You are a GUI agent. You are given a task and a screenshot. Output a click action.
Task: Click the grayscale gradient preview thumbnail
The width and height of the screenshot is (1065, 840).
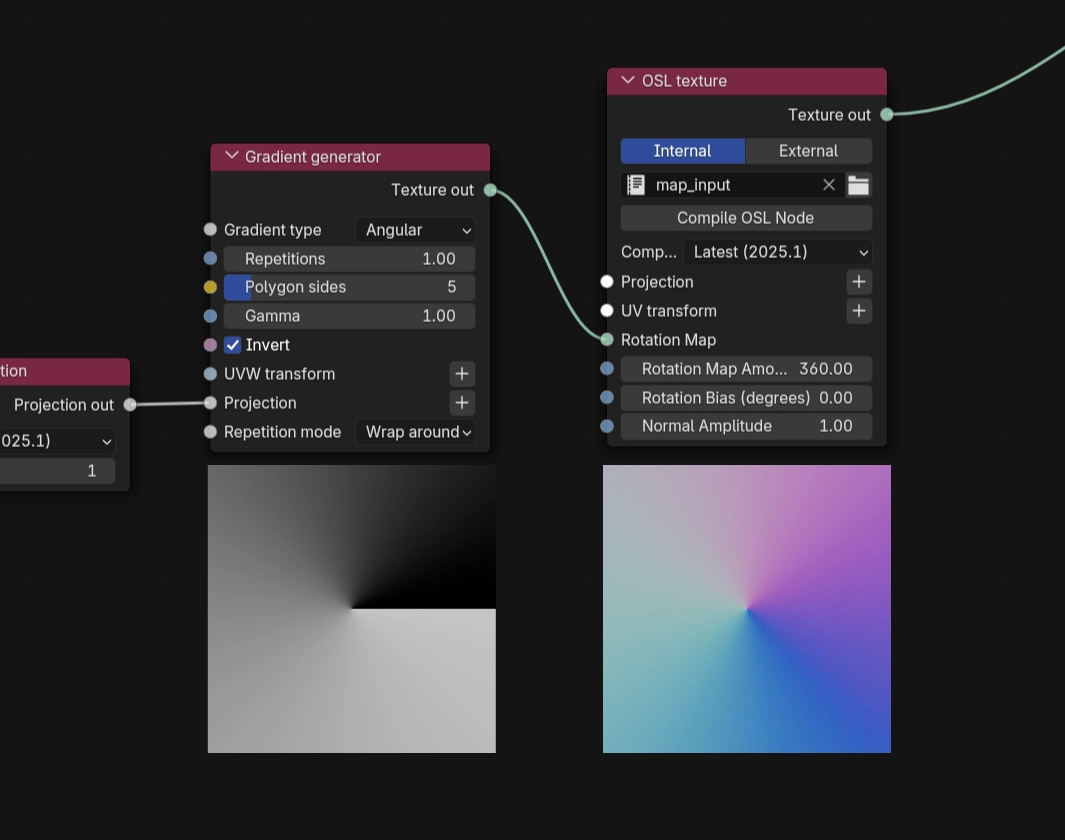(351, 607)
